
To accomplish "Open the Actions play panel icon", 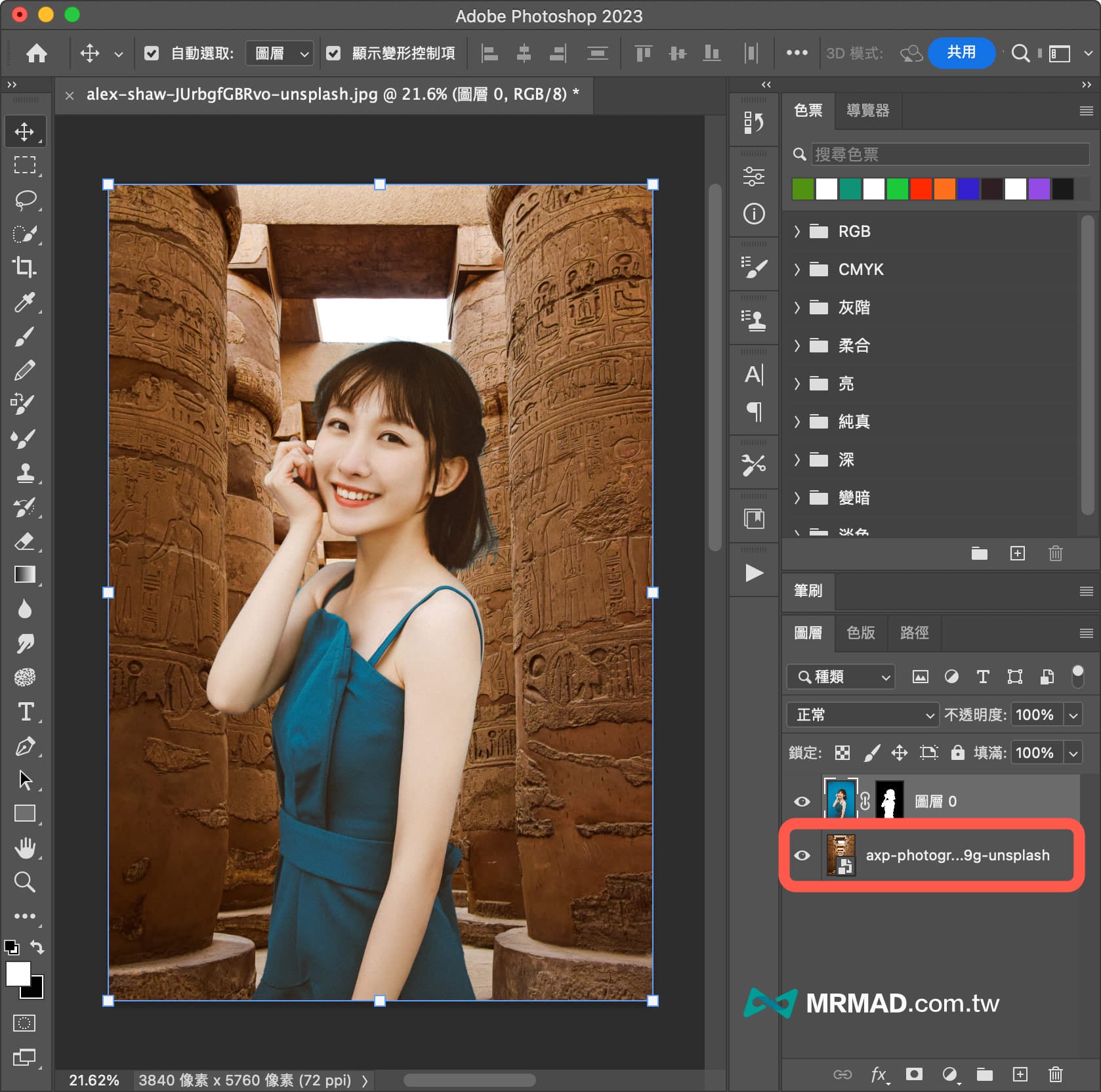I will [x=754, y=573].
